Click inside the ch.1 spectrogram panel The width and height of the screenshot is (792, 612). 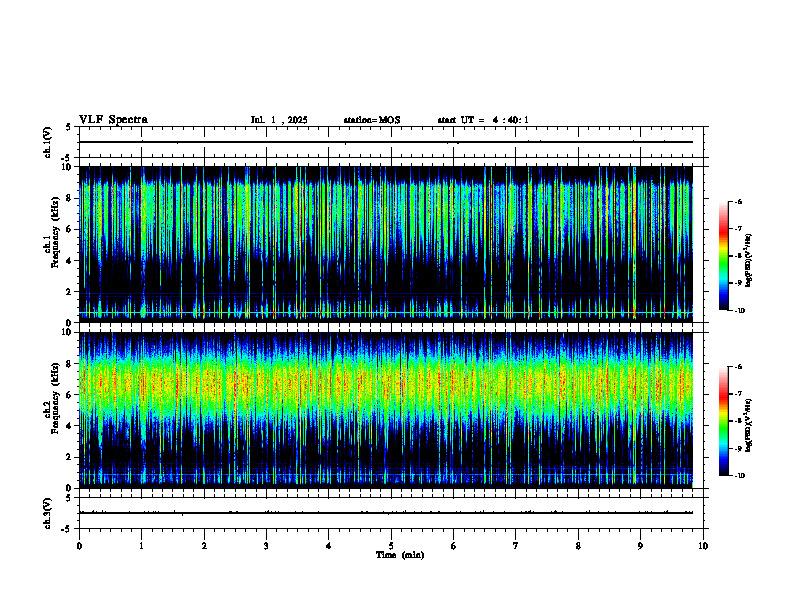tap(386, 244)
